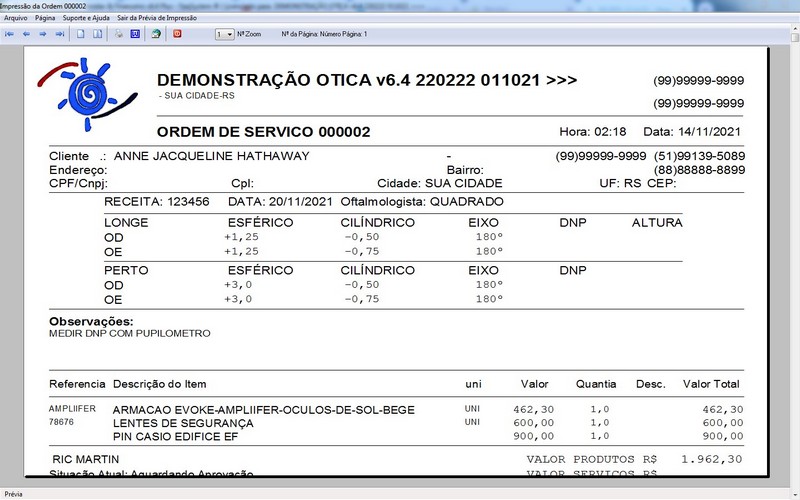
Task: Click the printer icon in toolbar
Action: tap(119, 34)
